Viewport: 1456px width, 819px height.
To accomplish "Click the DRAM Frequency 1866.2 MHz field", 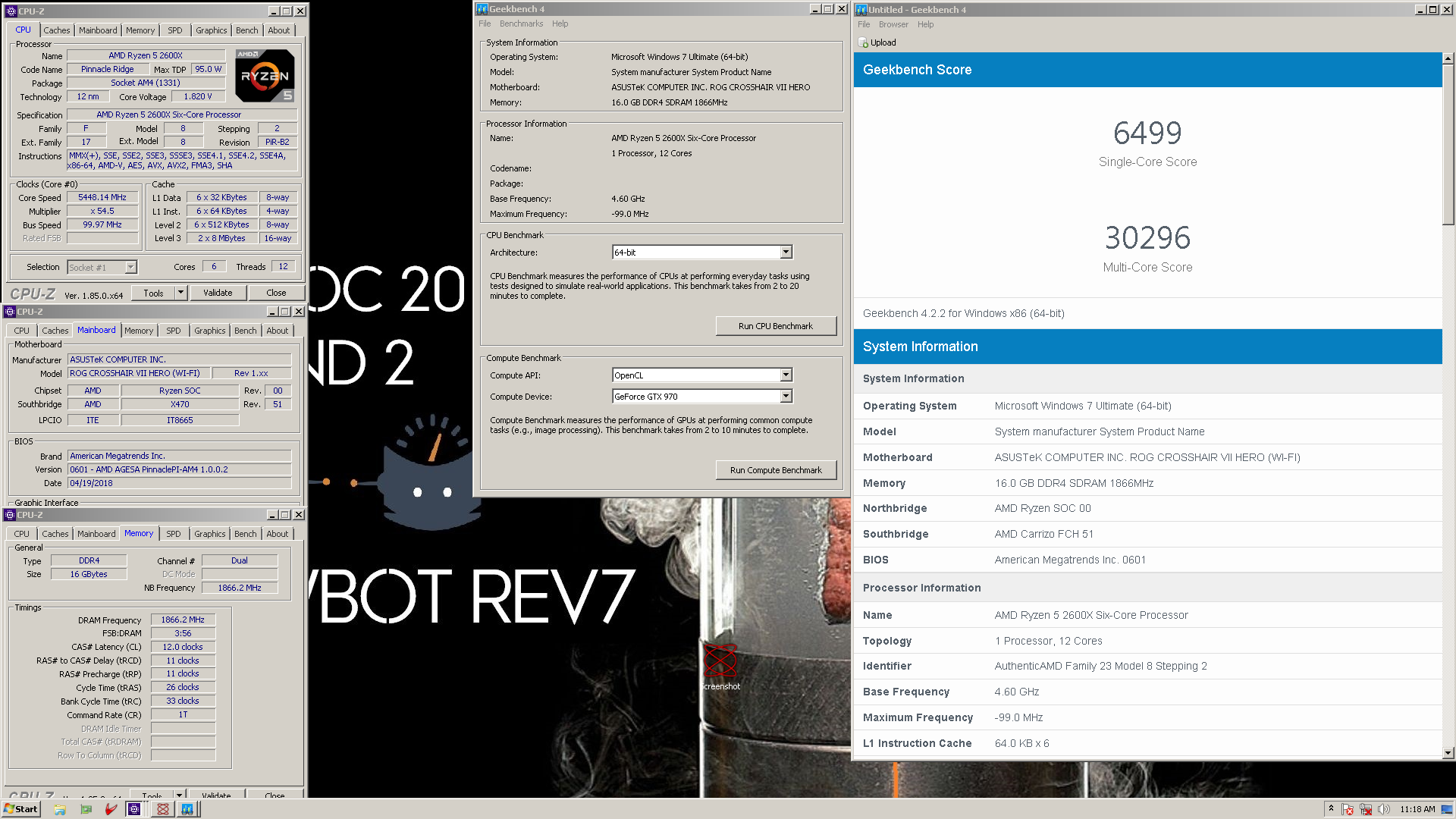I will coord(183,620).
